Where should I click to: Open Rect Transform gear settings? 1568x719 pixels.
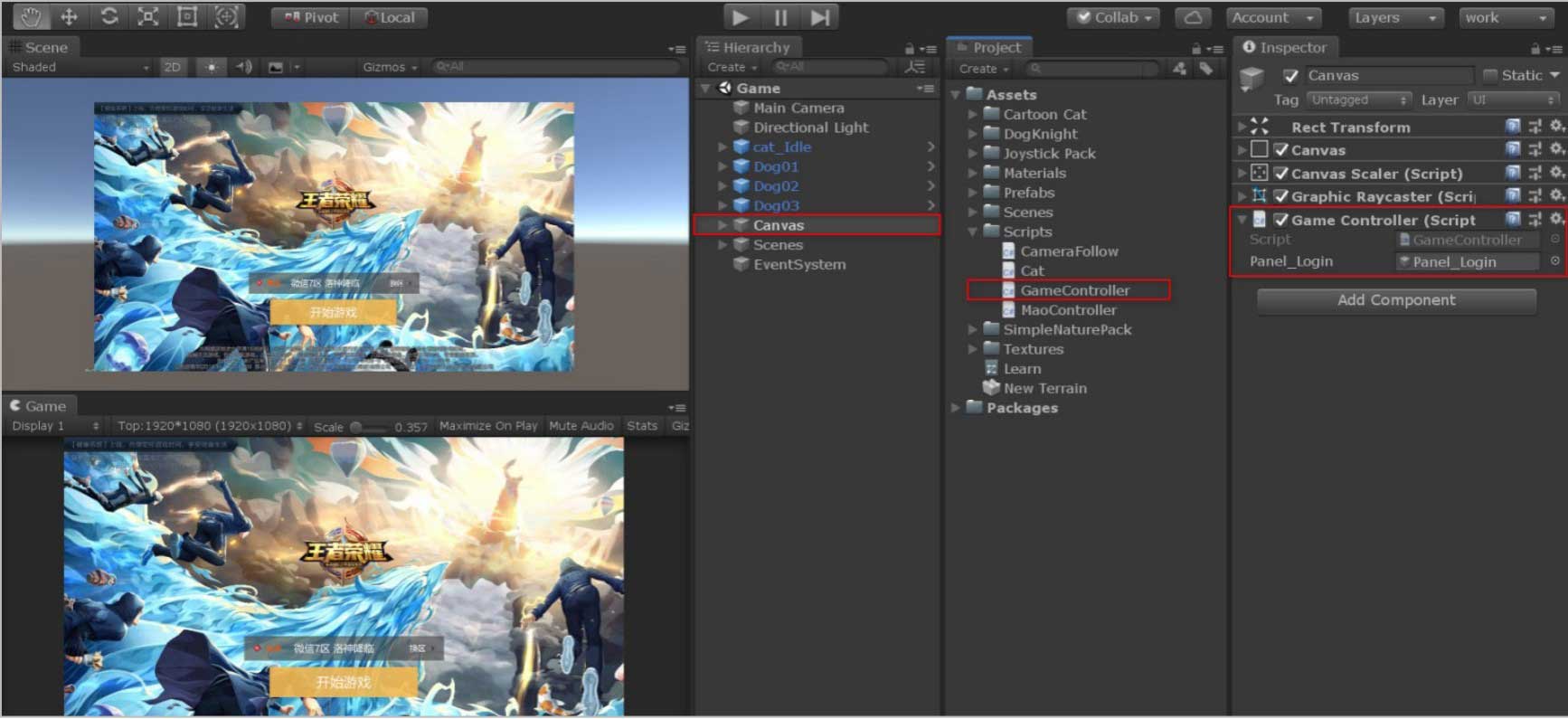click(1555, 127)
